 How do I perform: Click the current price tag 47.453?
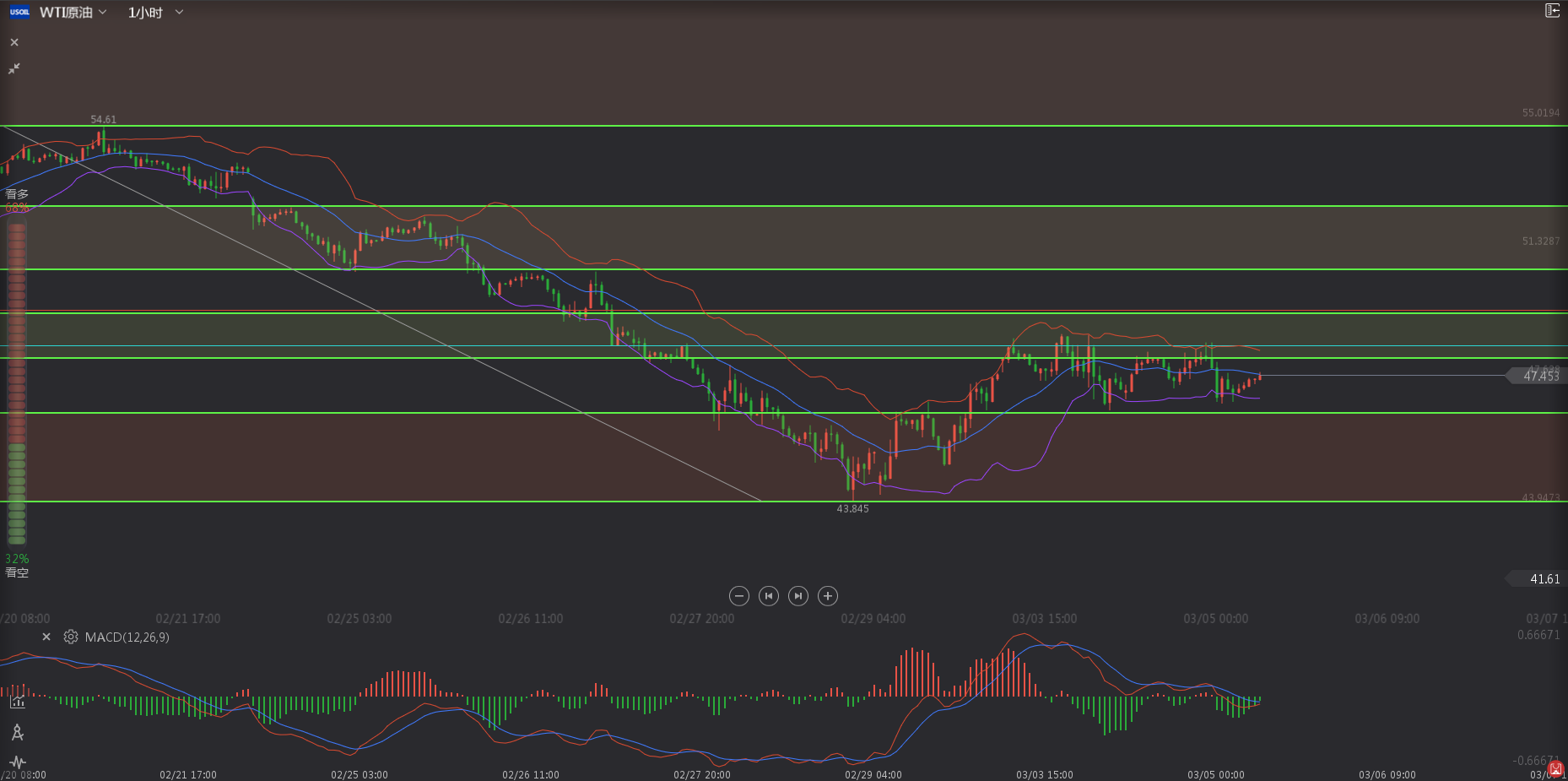1538,376
